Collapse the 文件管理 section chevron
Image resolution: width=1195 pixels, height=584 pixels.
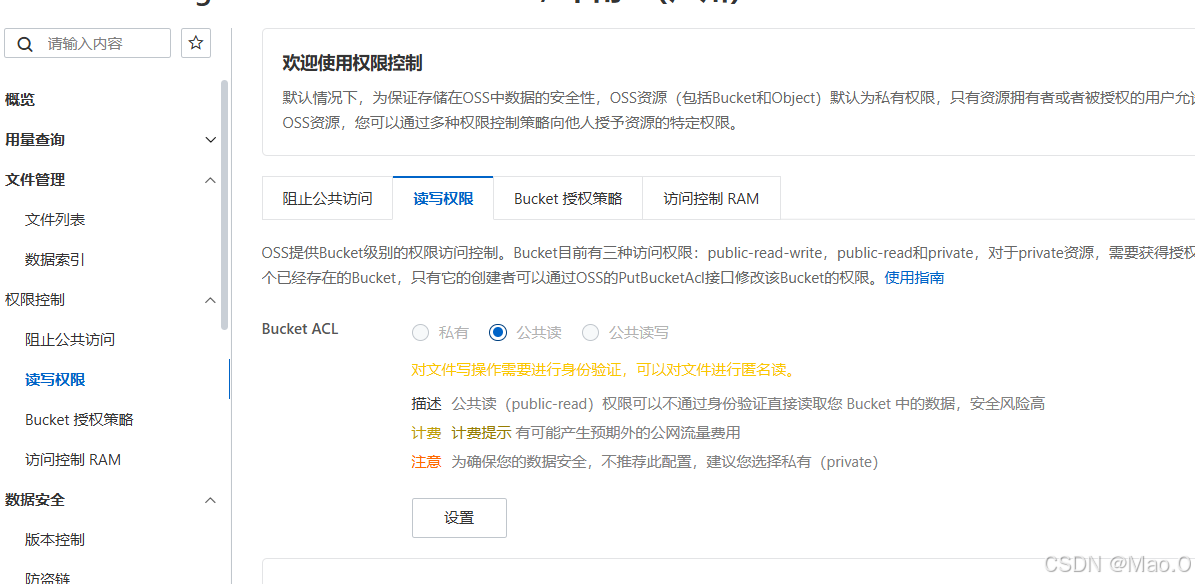[211, 180]
